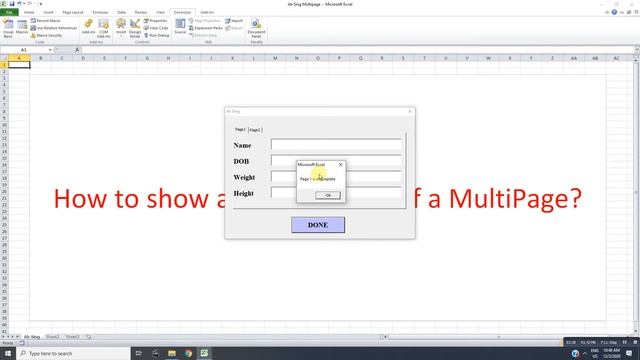Viewport: 640px width, 360px height.
Task: Switch to the Page Layout tab
Action: tap(73, 12)
